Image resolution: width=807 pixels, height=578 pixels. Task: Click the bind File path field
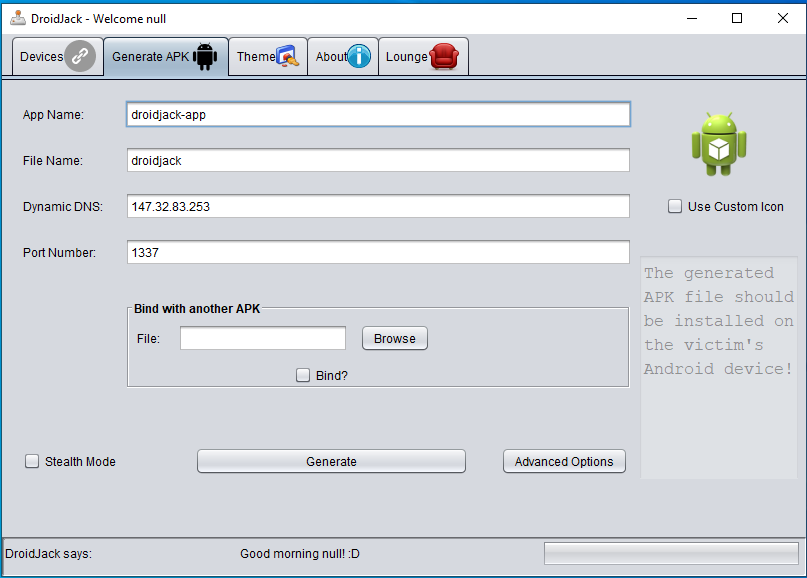click(263, 338)
